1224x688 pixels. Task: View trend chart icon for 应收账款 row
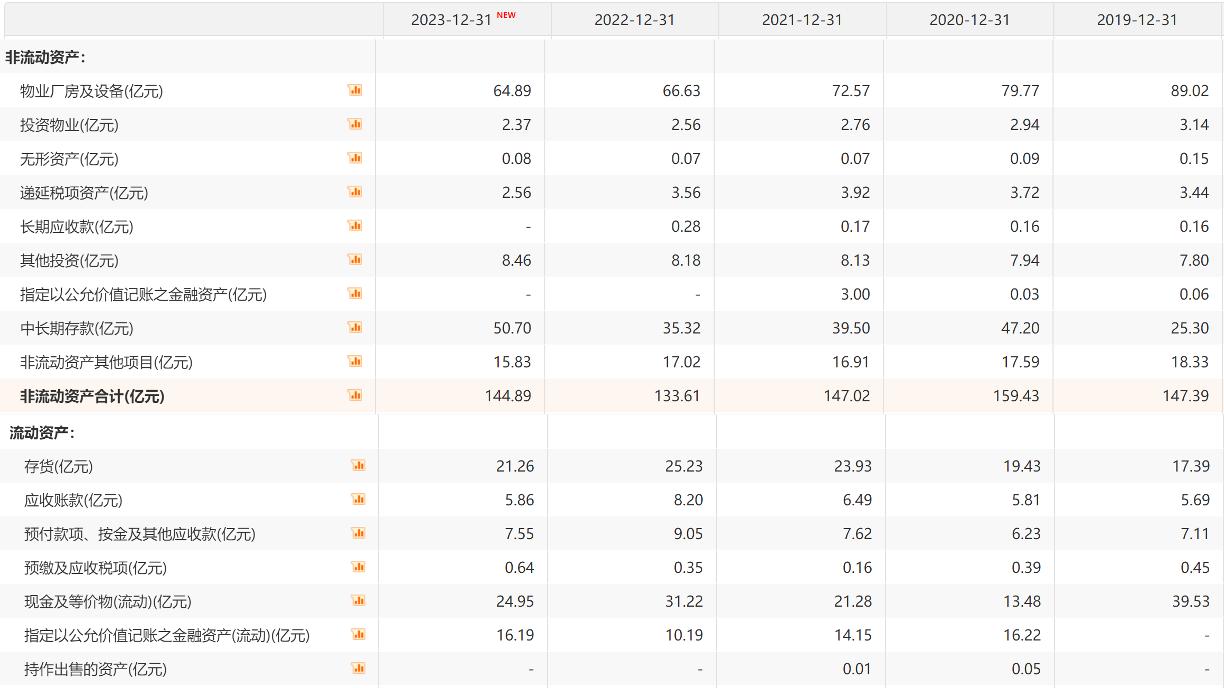tap(359, 500)
